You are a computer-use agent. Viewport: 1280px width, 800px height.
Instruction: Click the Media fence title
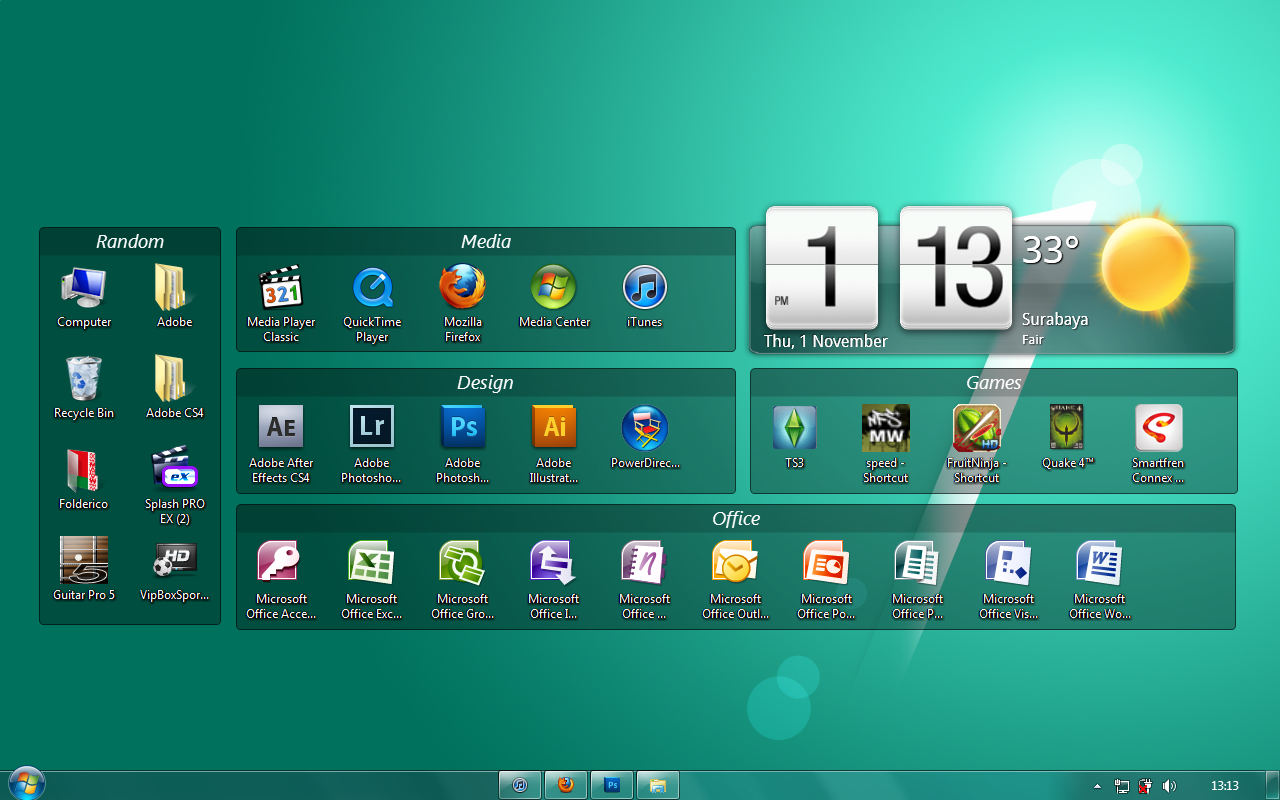[x=486, y=241]
